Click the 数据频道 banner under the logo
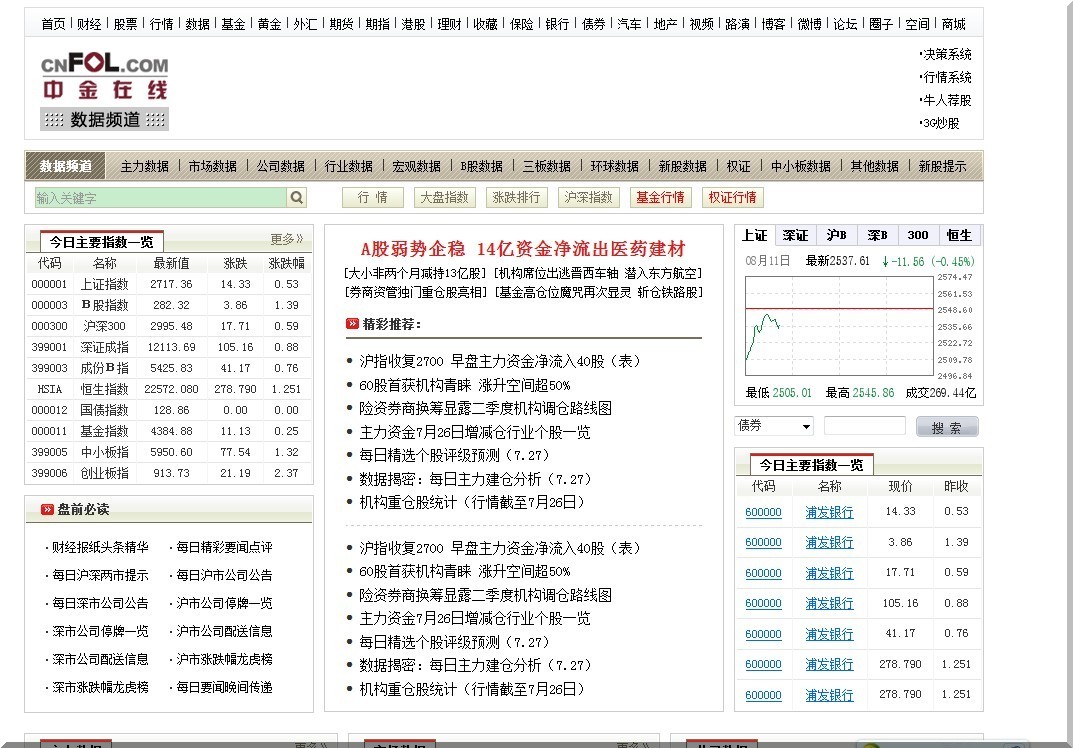The width and height of the screenshot is (1073, 748). tap(104, 120)
